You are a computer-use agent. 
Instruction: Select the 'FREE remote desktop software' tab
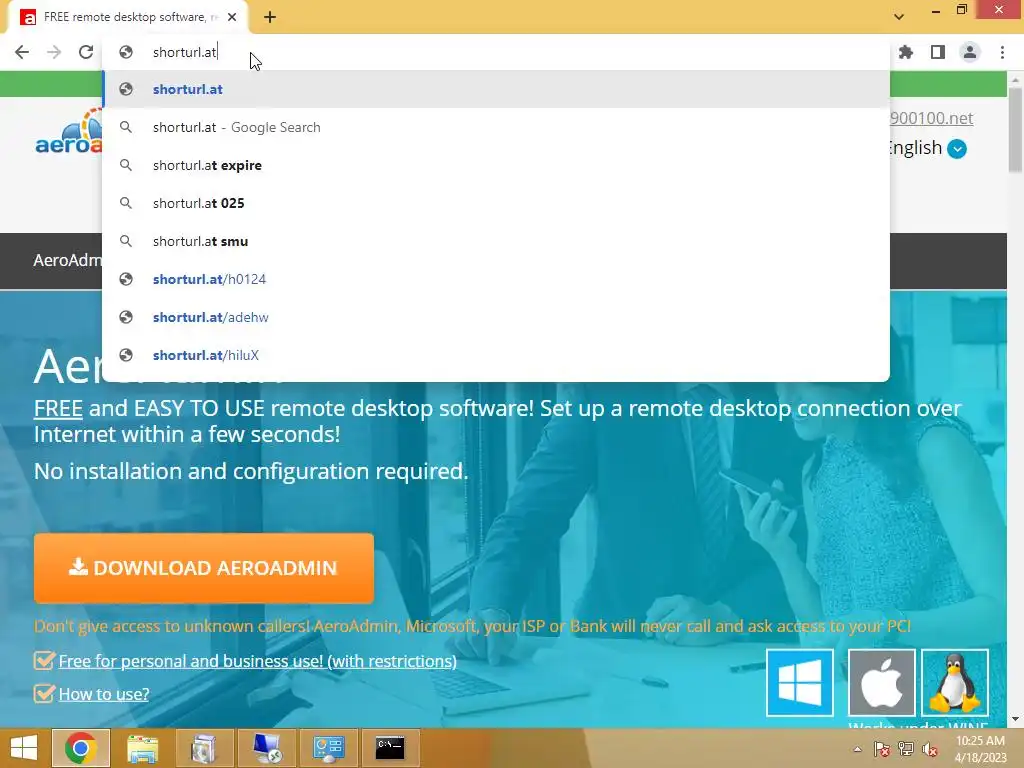click(129, 18)
